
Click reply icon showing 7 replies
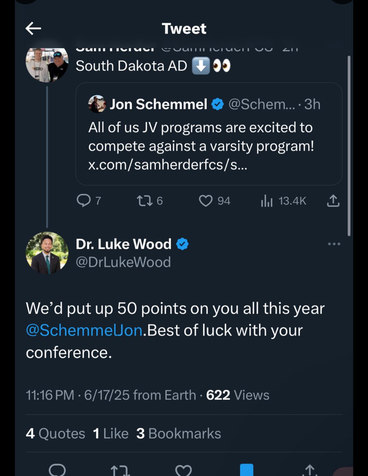(83, 201)
